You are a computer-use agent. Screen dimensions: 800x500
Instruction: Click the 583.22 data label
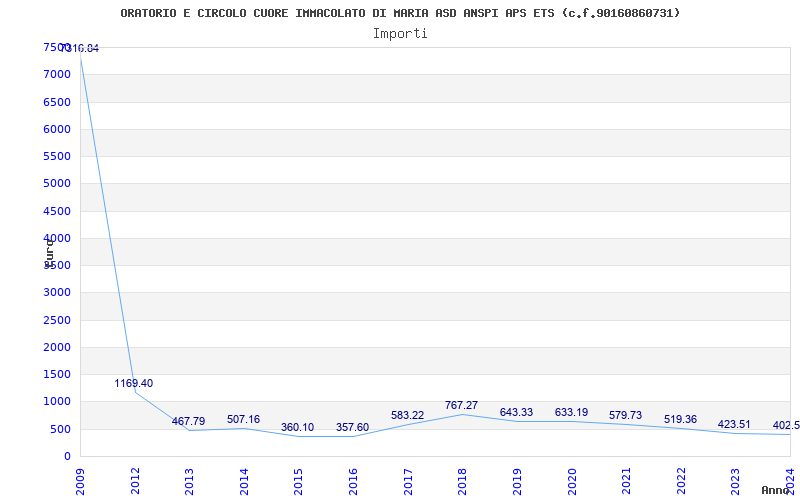point(407,415)
